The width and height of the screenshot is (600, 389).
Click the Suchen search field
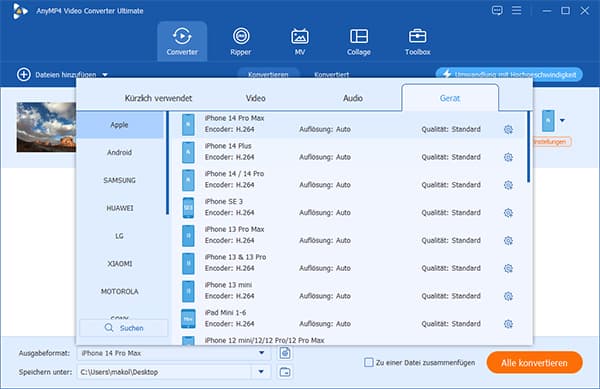coord(124,328)
